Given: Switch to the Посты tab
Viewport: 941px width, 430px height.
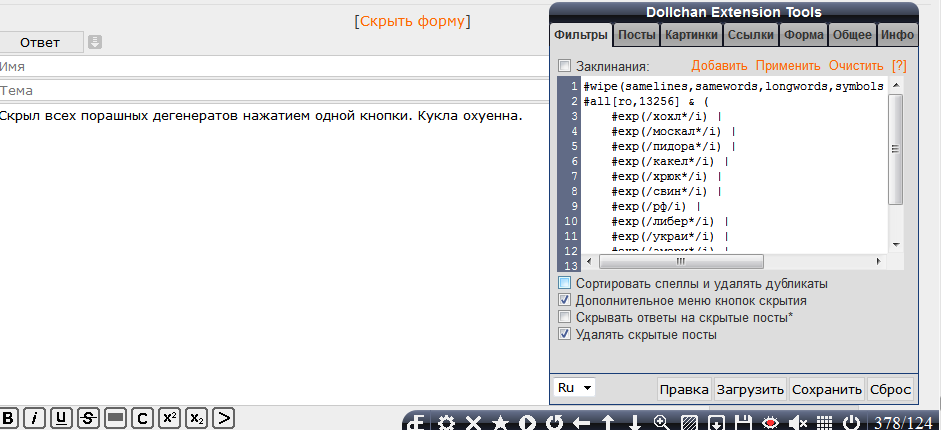Looking at the screenshot, I should click(637, 35).
